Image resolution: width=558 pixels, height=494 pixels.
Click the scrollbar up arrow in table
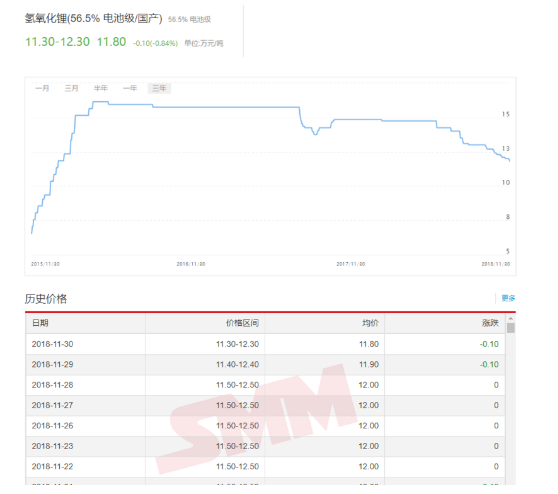511,319
